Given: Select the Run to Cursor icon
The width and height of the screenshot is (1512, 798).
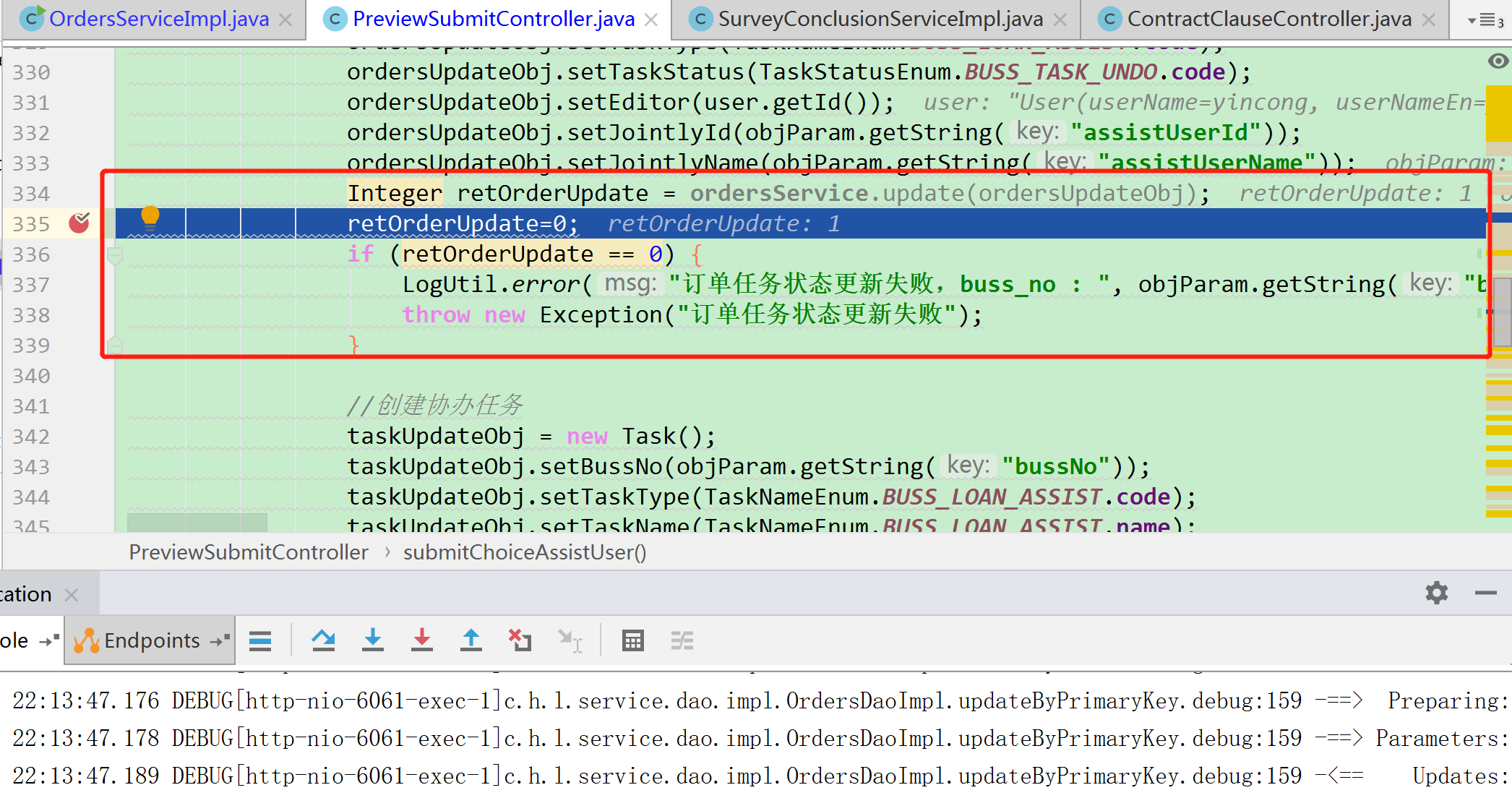Looking at the screenshot, I should 570,640.
